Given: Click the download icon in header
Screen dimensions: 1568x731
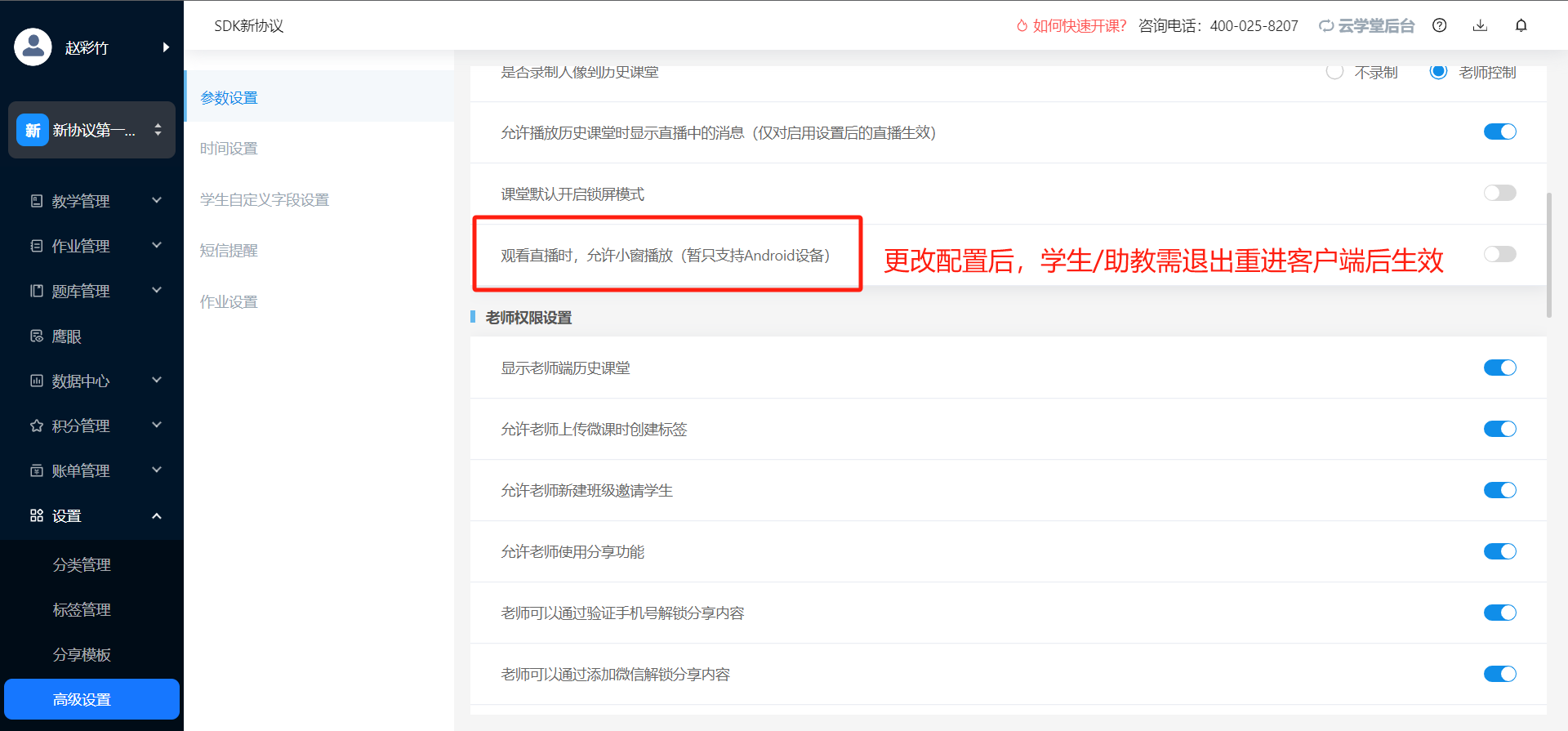Looking at the screenshot, I should coord(1480,25).
